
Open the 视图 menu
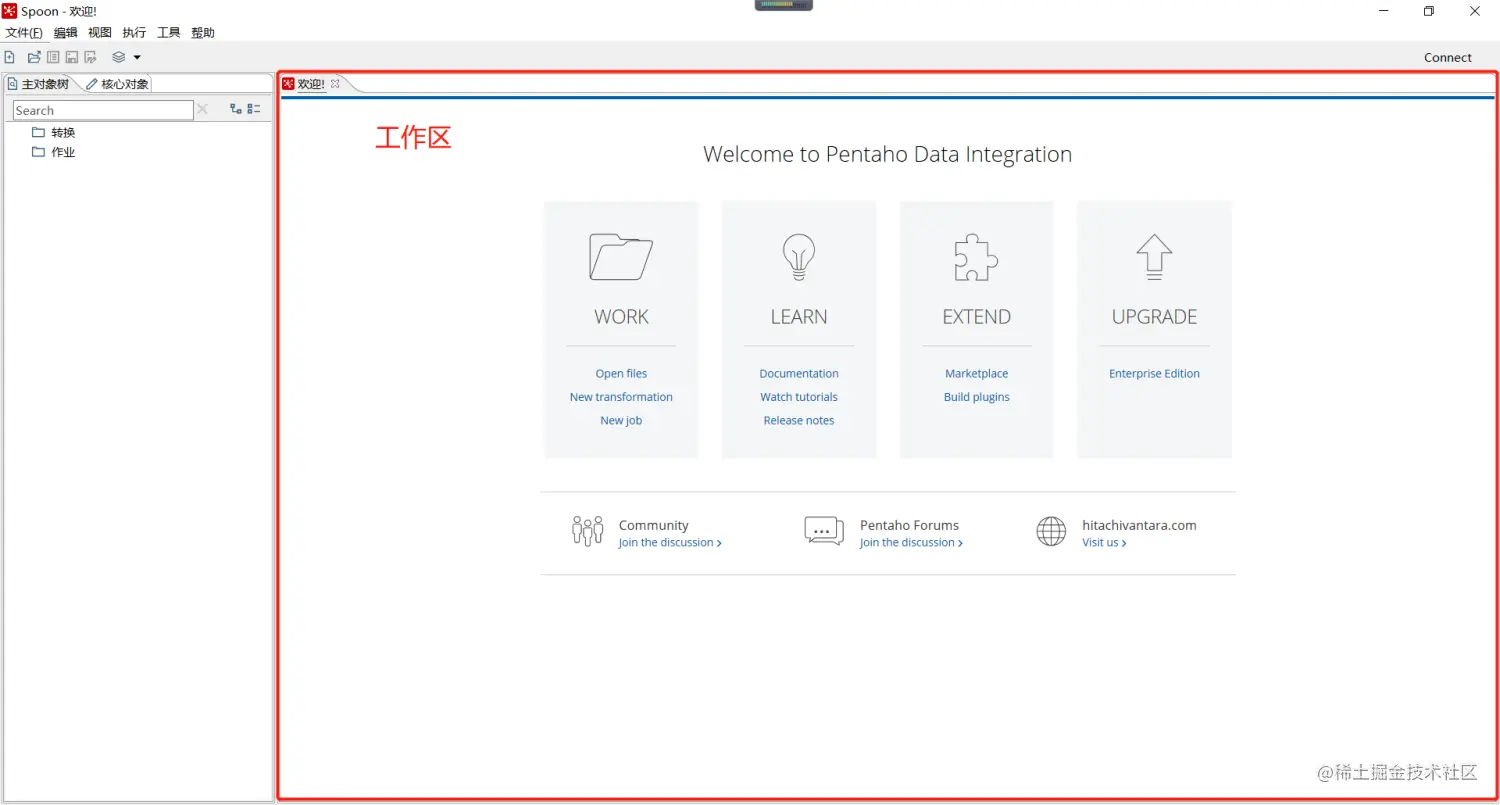coord(100,33)
